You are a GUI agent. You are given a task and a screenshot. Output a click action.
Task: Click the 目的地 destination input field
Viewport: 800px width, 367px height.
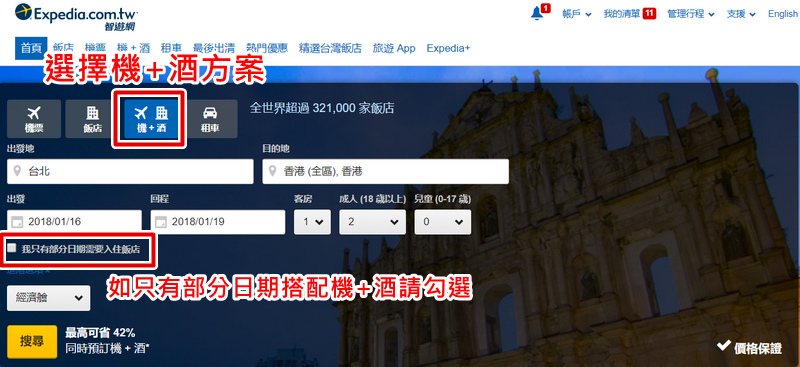pos(385,172)
